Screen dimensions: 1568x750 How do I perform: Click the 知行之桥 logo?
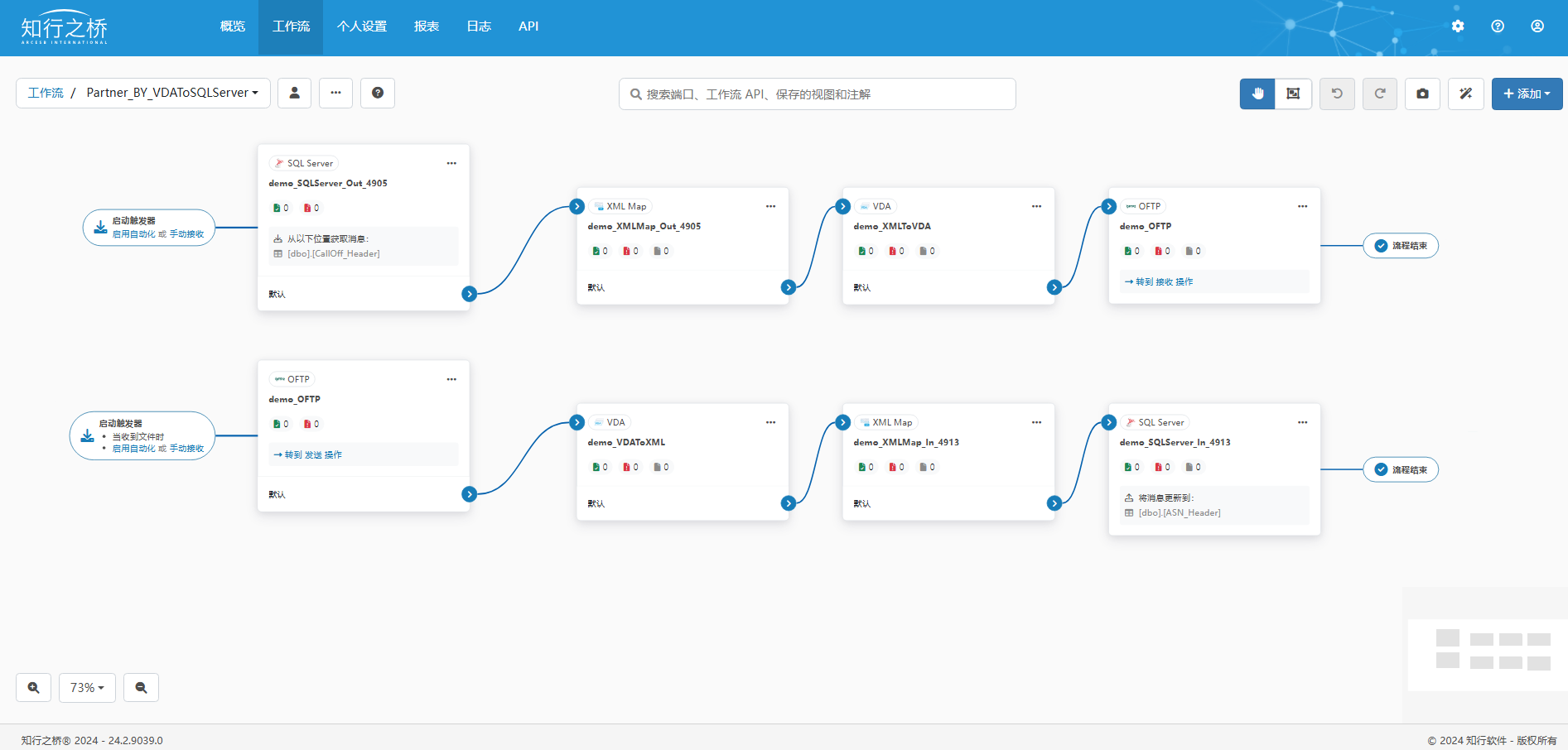click(65, 27)
